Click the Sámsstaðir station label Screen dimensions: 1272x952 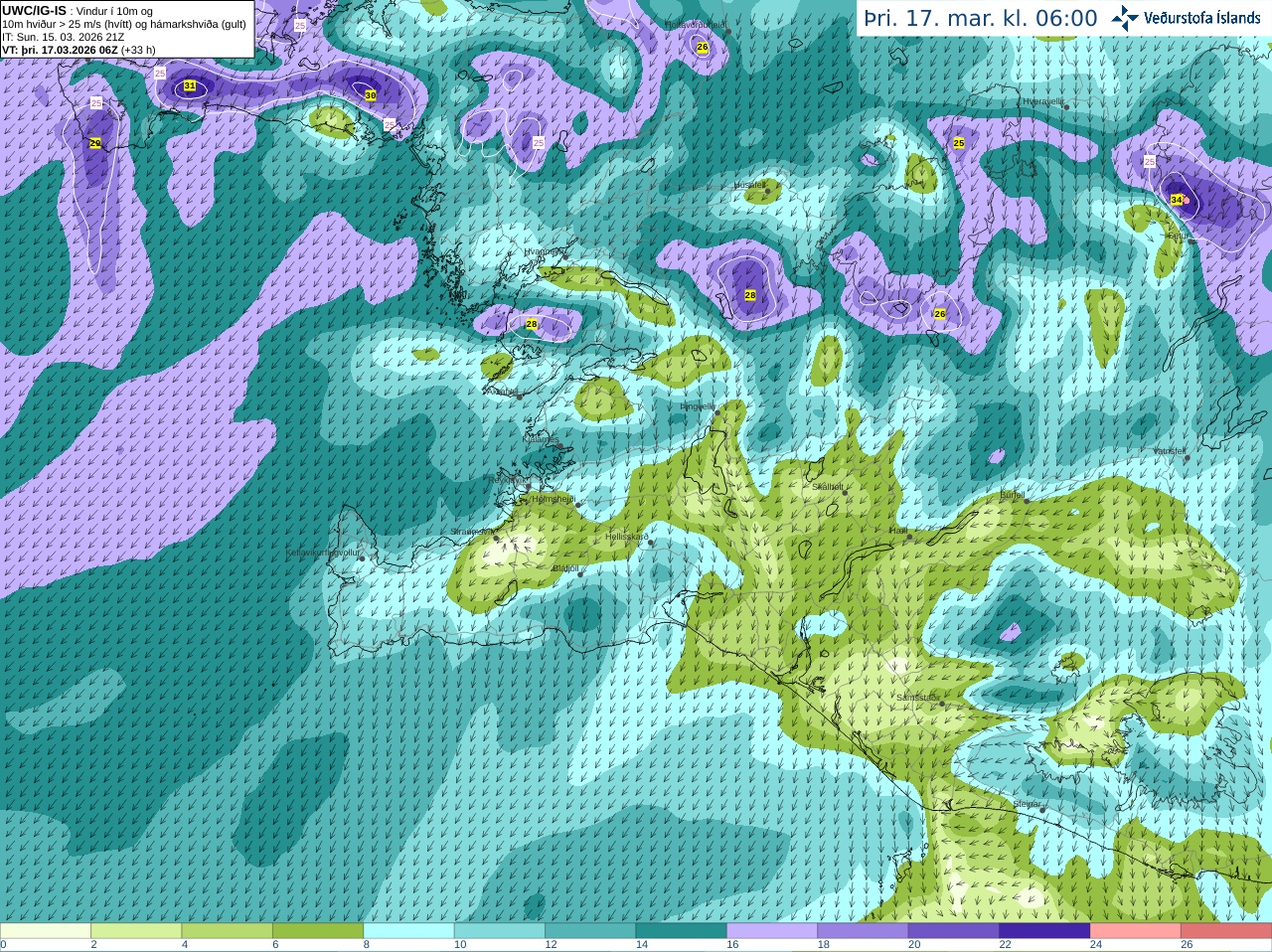(x=916, y=698)
